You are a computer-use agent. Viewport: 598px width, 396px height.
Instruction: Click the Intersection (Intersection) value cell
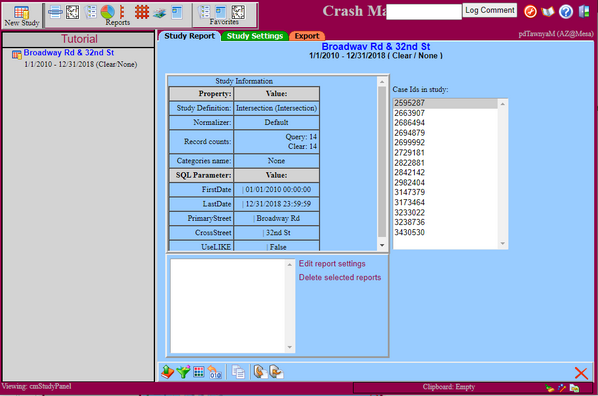point(276,108)
